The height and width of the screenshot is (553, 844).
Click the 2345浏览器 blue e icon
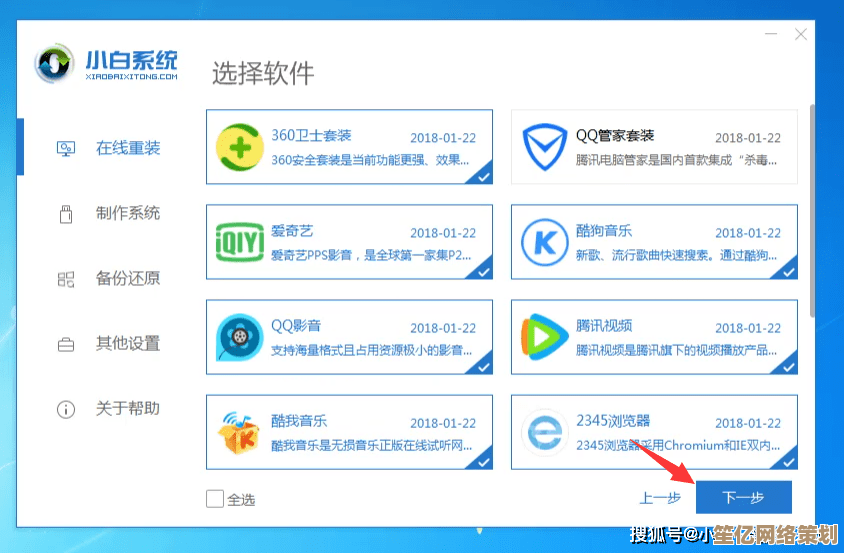tap(545, 432)
